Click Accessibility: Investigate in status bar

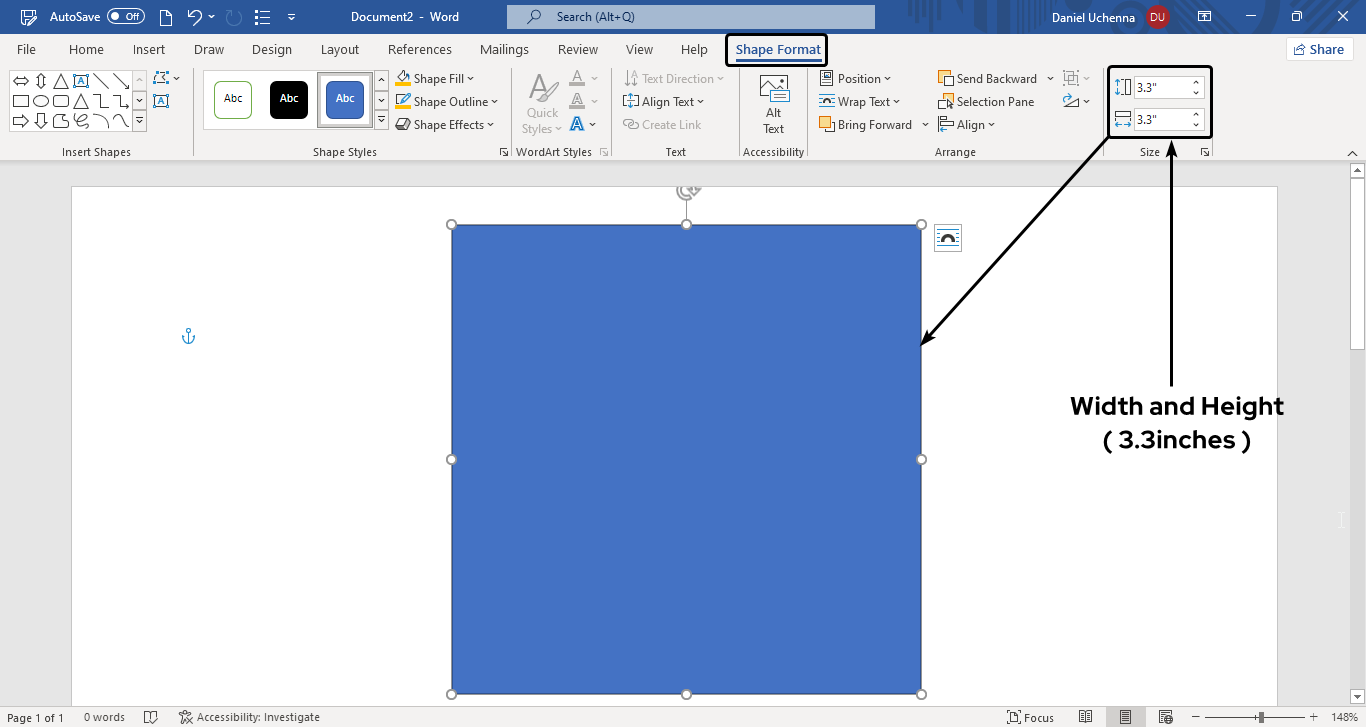tap(250, 717)
